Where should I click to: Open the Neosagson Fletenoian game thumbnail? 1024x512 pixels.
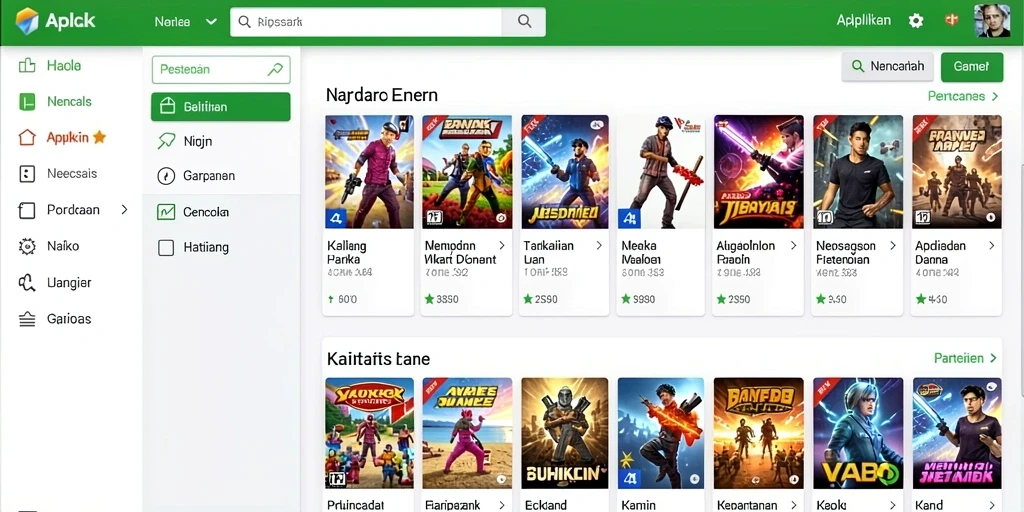pos(858,172)
